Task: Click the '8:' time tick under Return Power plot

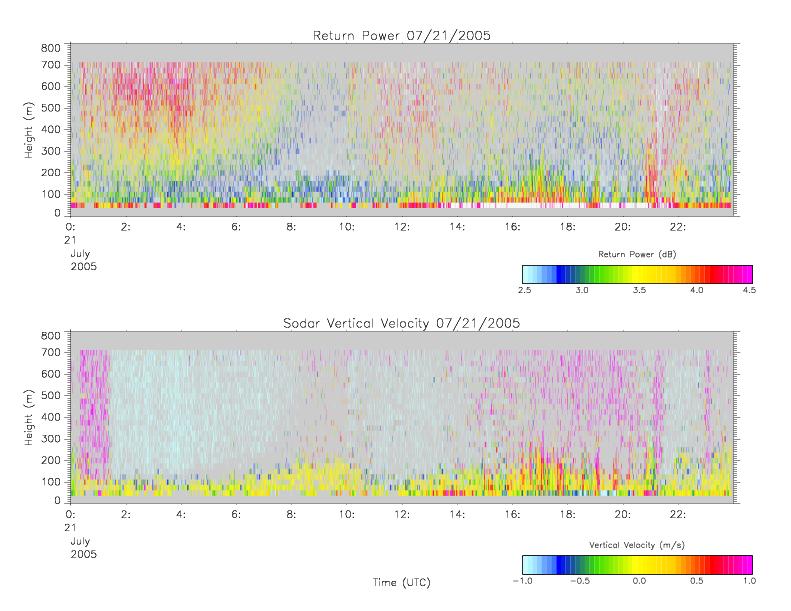Action: click(x=291, y=227)
